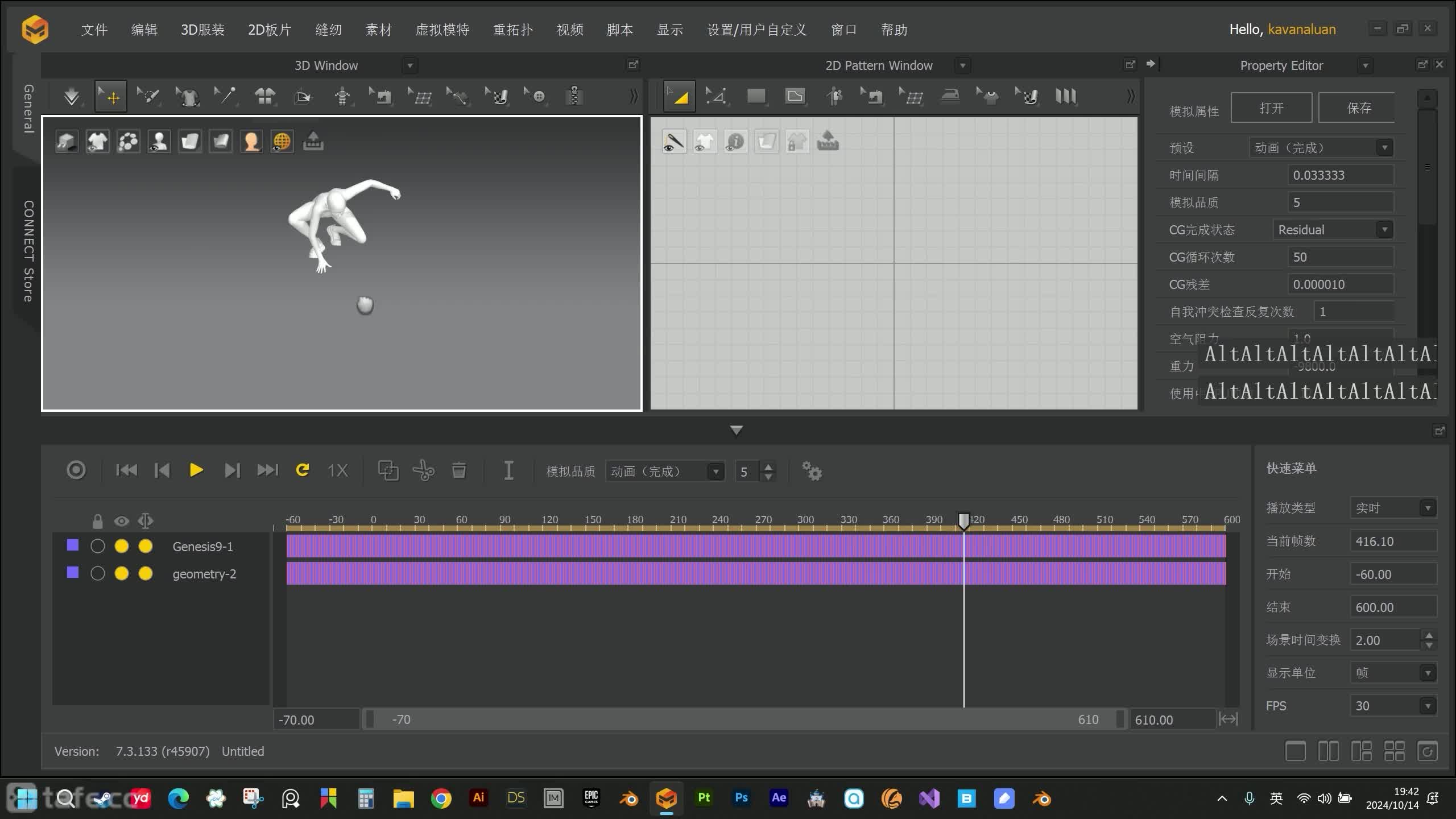
Task: Select the Rectangle tool in 2D toolbar
Action: click(756, 96)
